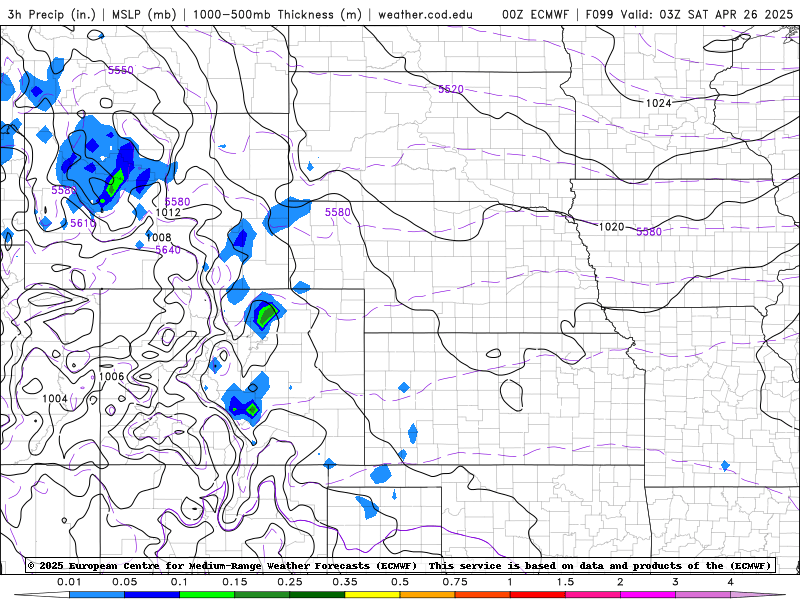Select the dark blue legend color segment
This screenshot has width=800, height=600.
152,595
